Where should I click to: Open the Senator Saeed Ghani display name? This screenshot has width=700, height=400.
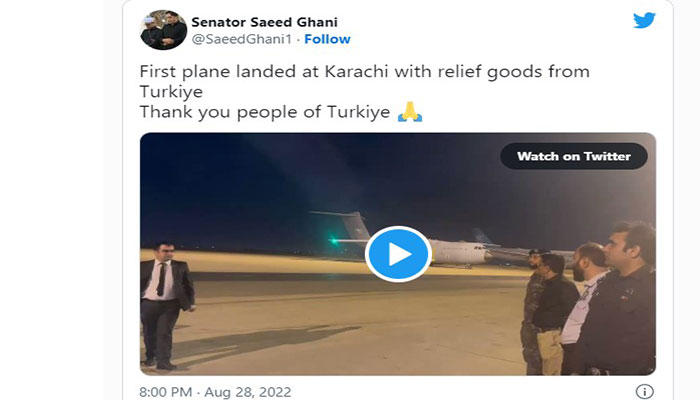pyautogui.click(x=264, y=22)
